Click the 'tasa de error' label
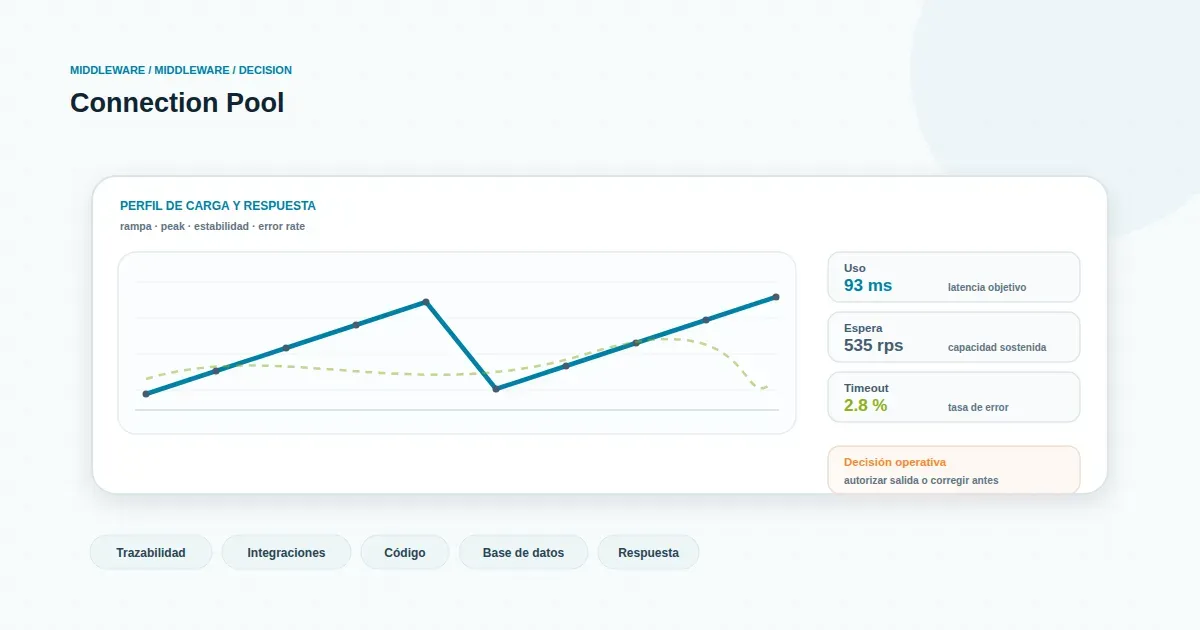This screenshot has height=630, width=1200. click(978, 407)
